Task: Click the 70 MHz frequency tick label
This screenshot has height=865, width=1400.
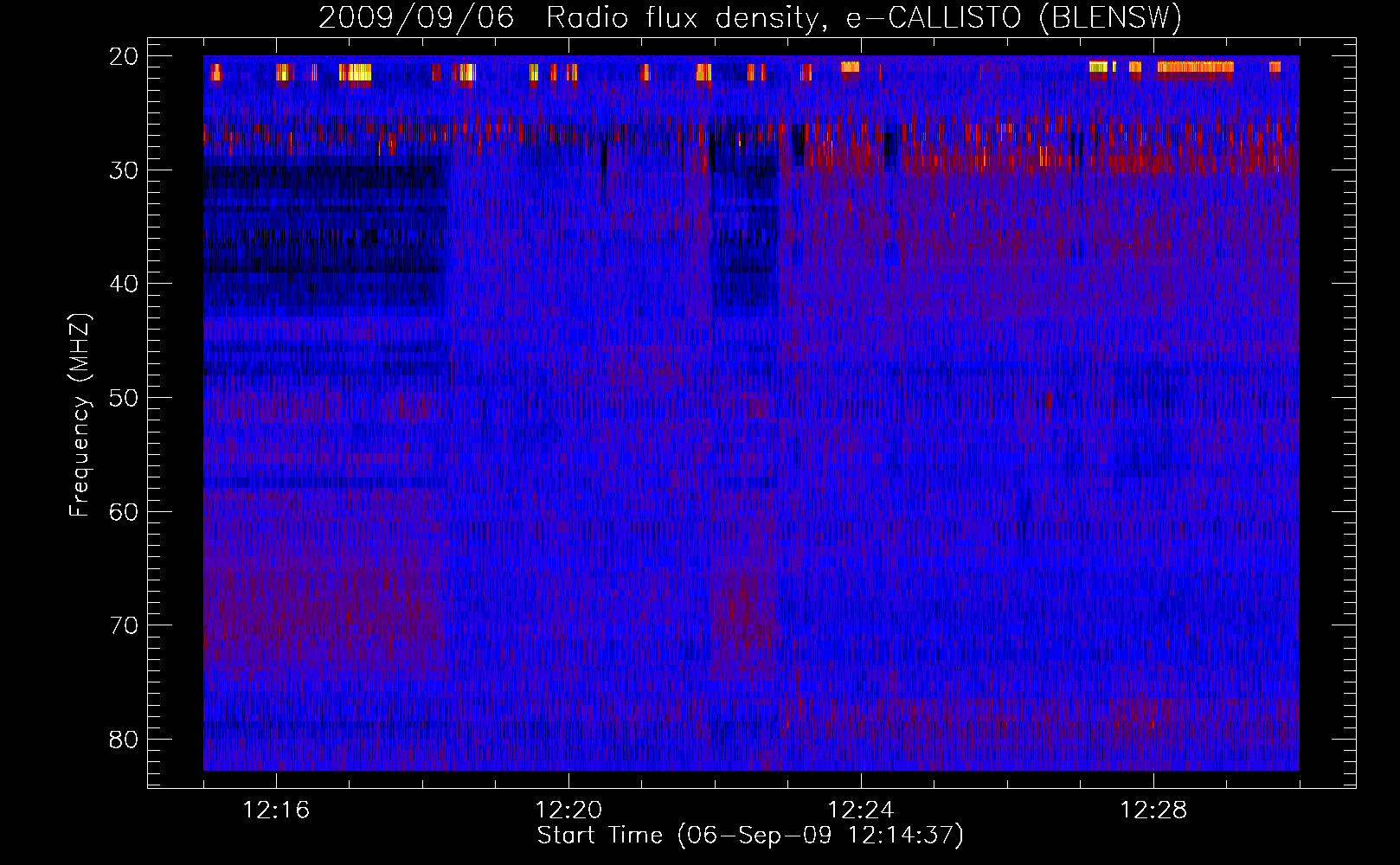Action: (x=124, y=625)
